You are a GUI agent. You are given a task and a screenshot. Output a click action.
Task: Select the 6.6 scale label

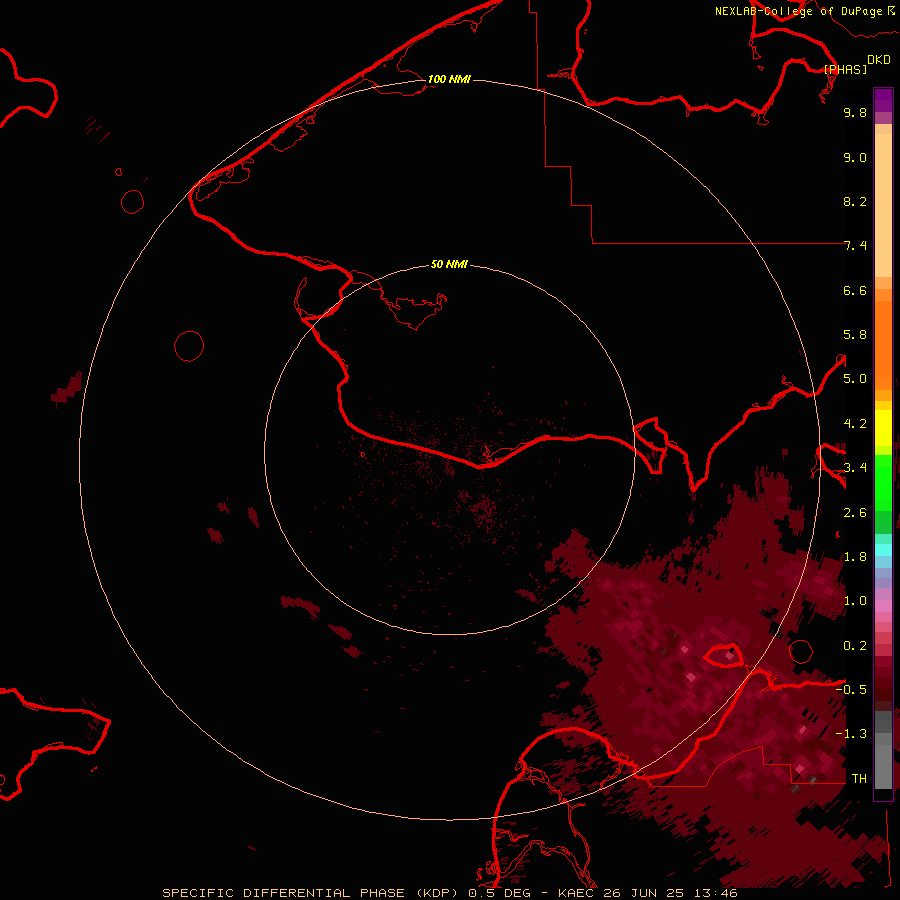click(x=855, y=290)
